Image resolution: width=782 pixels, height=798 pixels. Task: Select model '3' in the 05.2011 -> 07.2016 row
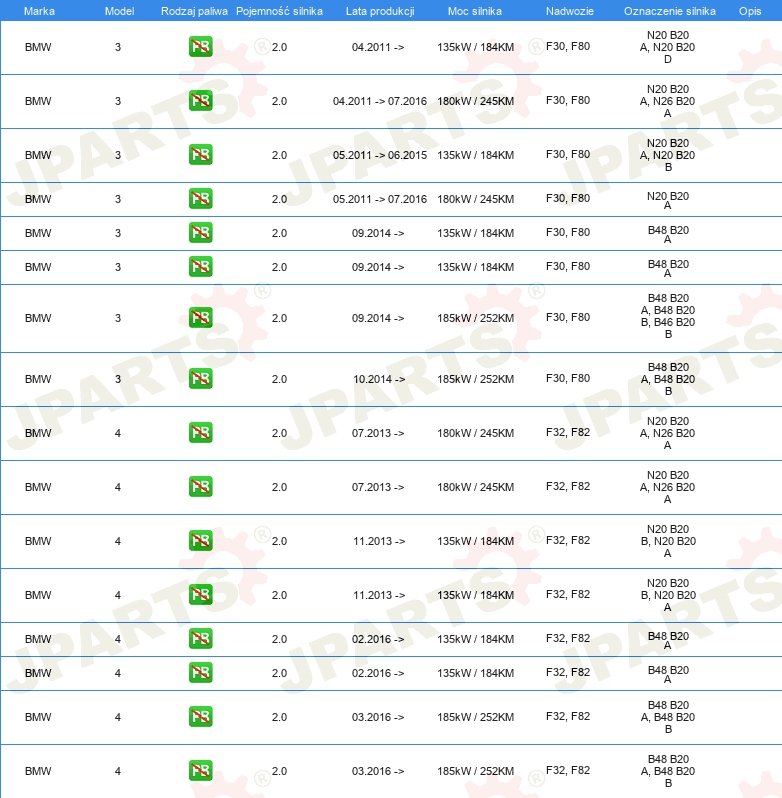118,198
